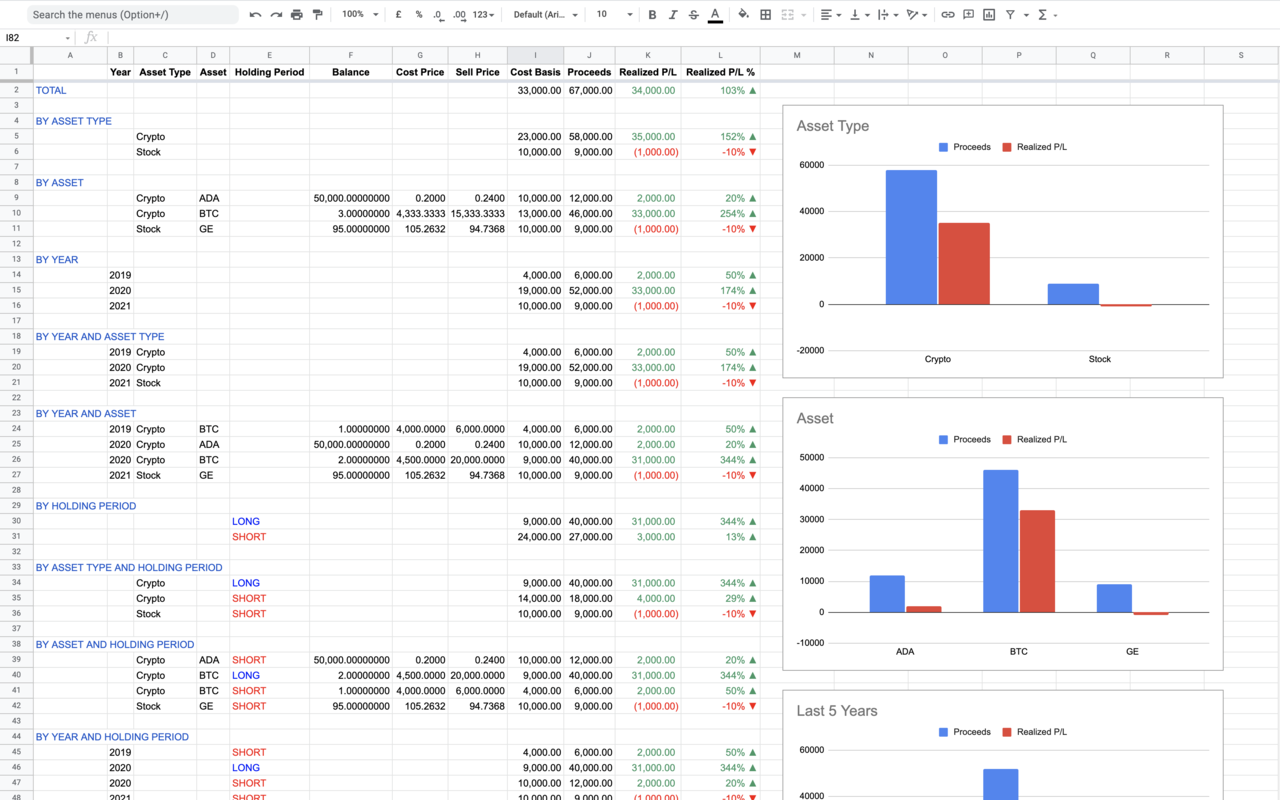The width and height of the screenshot is (1280, 800).
Task: Select column F by its header
Action: coord(351,55)
